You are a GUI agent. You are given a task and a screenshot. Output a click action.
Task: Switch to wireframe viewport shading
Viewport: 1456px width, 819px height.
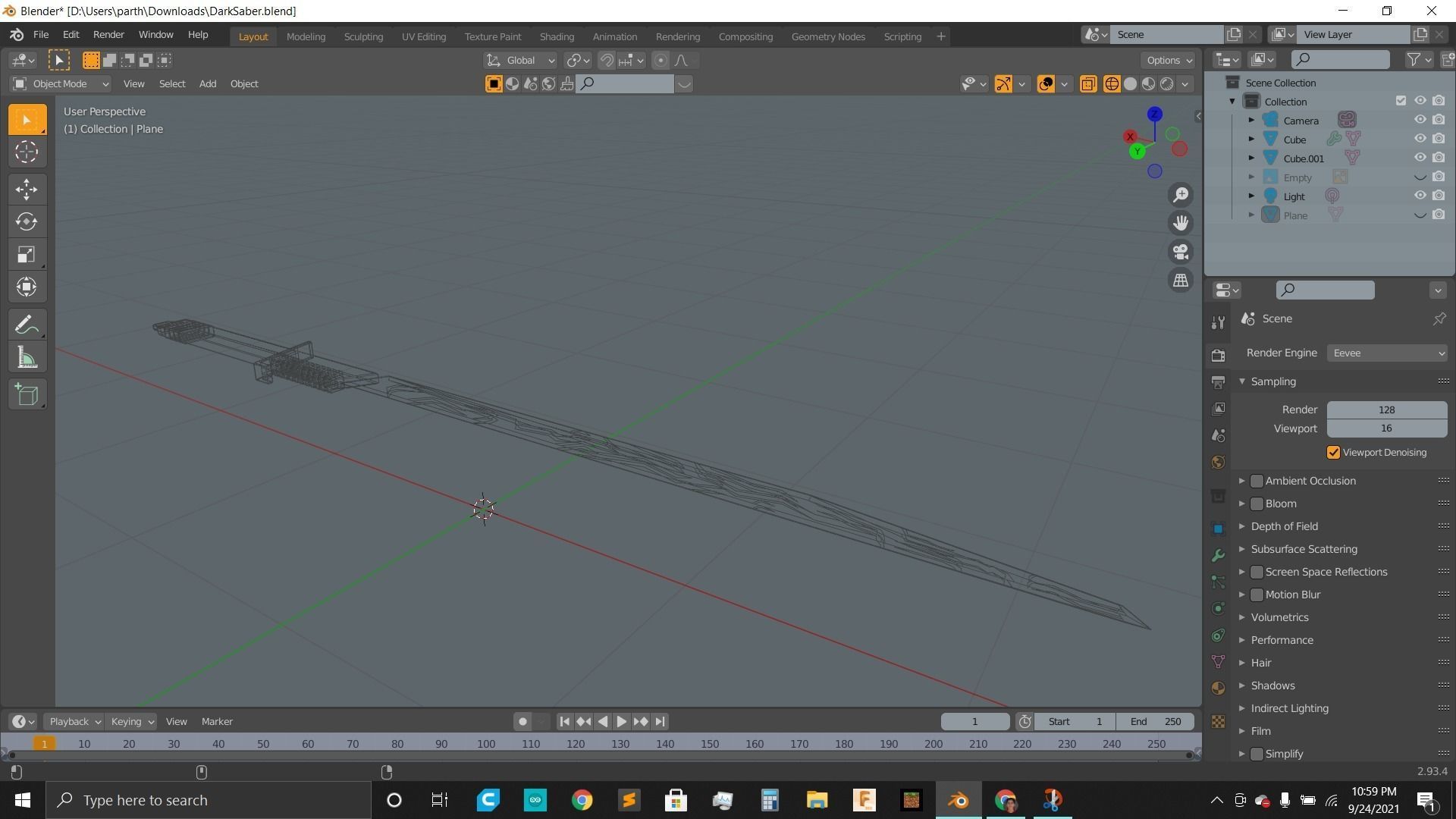[x=1112, y=83]
